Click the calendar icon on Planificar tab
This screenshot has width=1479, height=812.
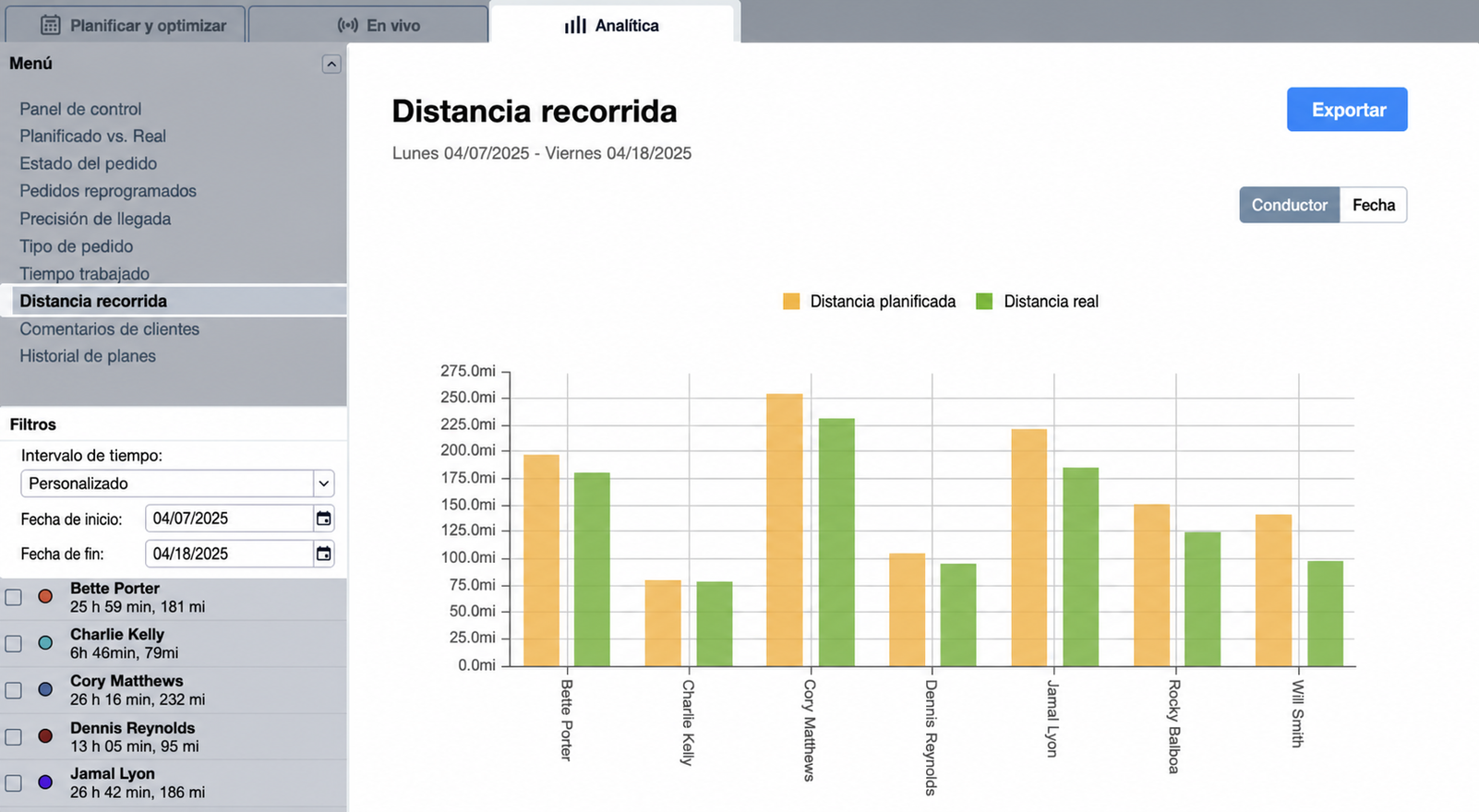click(x=50, y=26)
